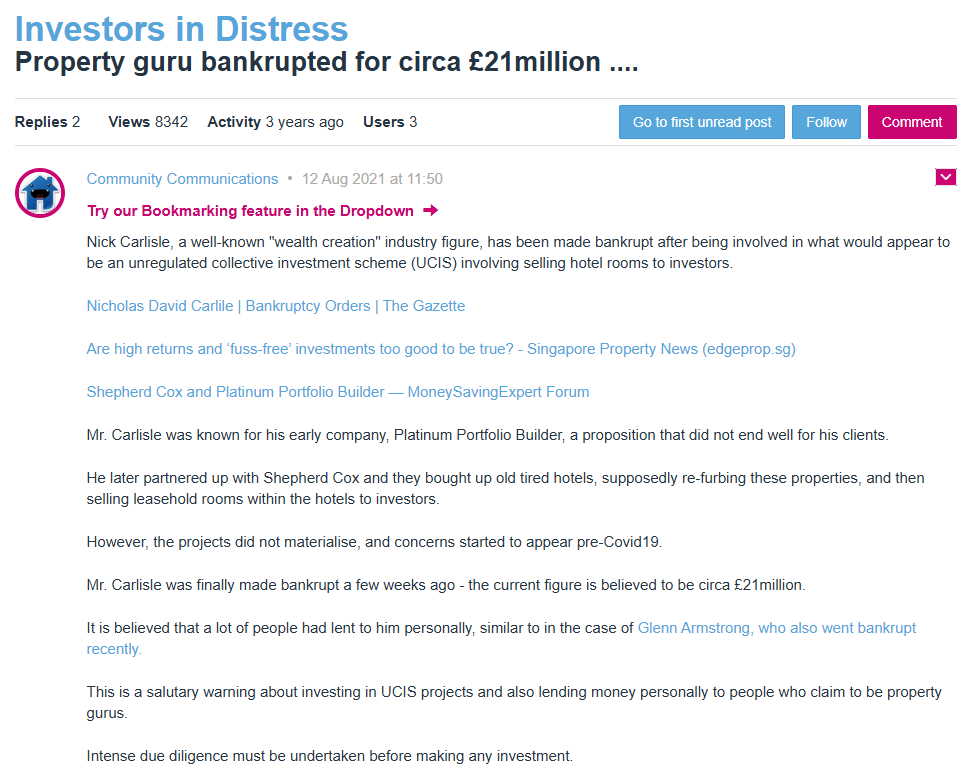Click Try our Bookmarking feature in the Dropdown text

(x=250, y=211)
